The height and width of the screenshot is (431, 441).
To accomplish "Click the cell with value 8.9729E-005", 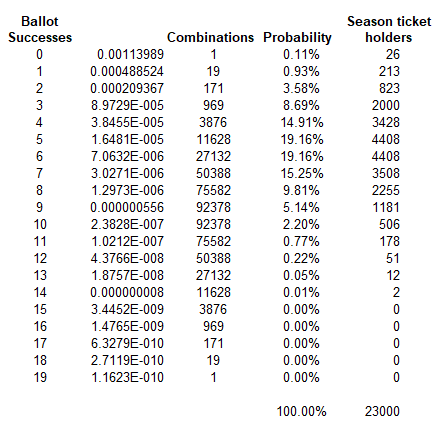I will (127, 105).
